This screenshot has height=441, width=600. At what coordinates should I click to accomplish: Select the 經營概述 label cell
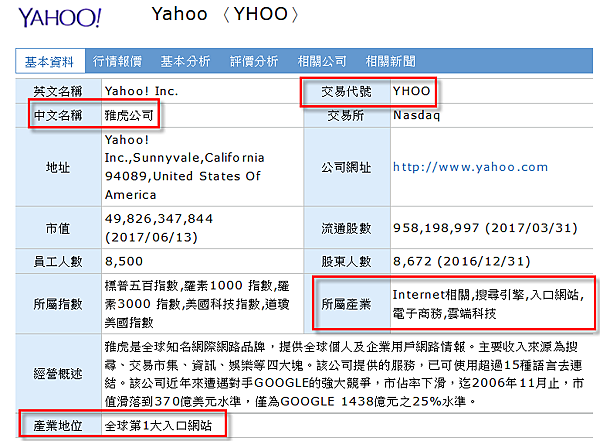(x=58, y=374)
